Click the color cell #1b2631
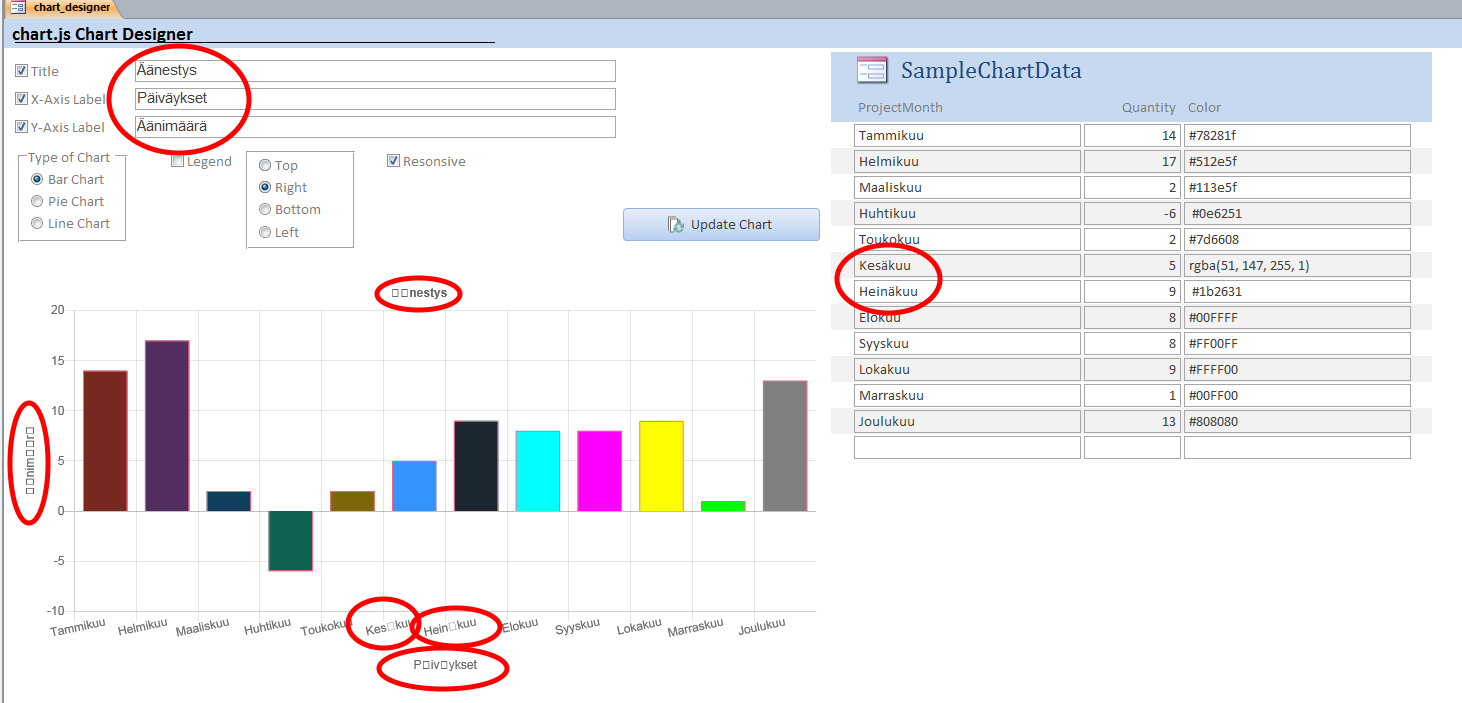The height and width of the screenshot is (703, 1462). point(1297,291)
